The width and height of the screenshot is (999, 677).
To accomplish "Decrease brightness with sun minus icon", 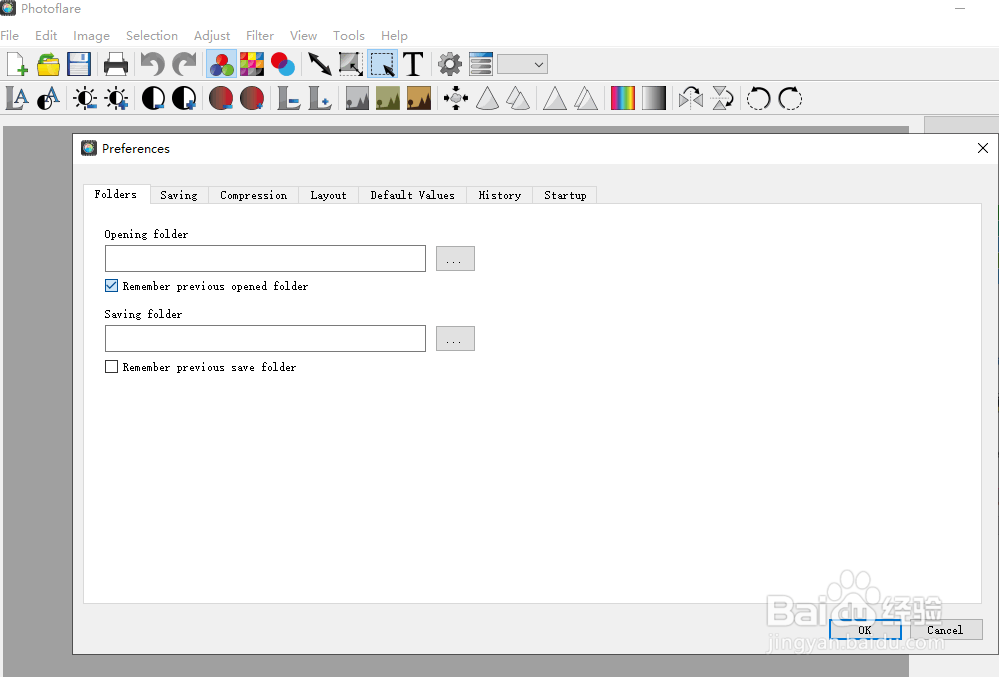I will coord(85,99).
